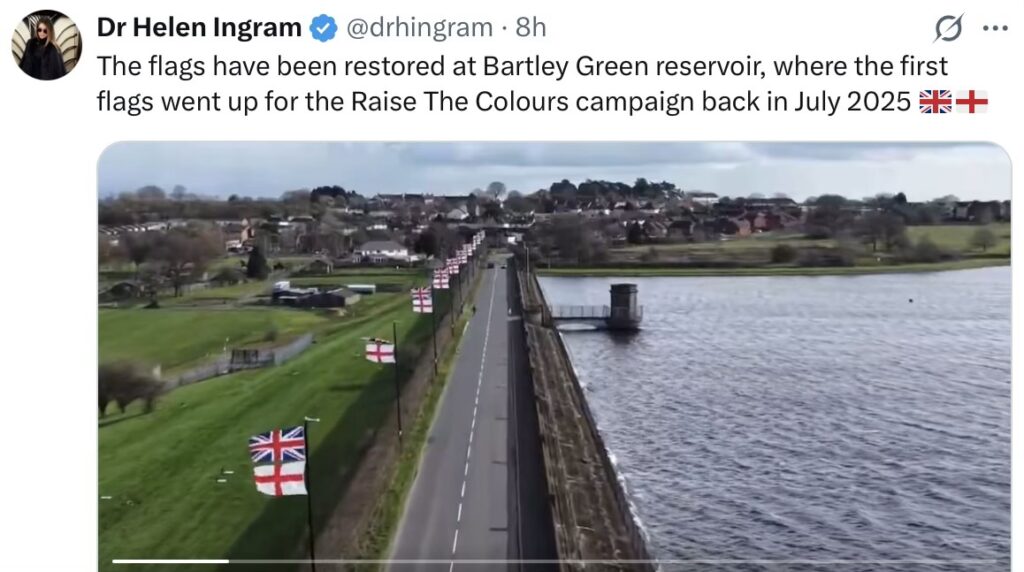Click the blue verified checkmark badge
The height and width of the screenshot is (572, 1024).
323,28
